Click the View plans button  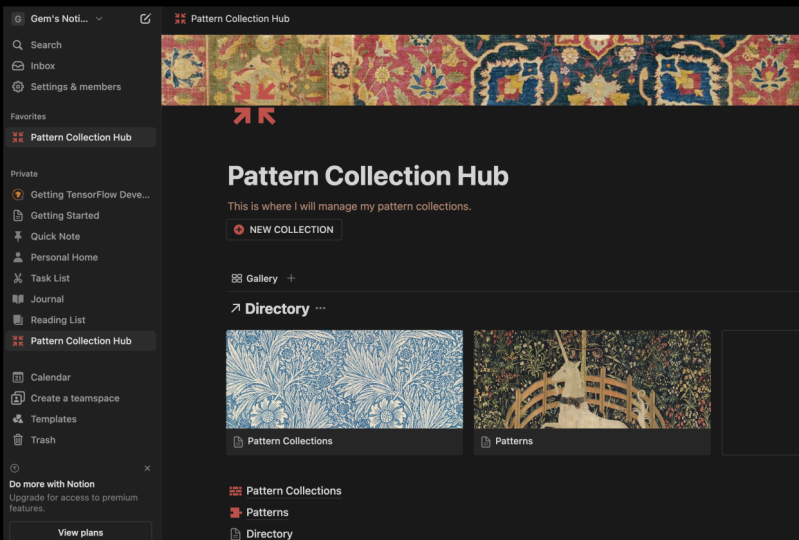(81, 532)
